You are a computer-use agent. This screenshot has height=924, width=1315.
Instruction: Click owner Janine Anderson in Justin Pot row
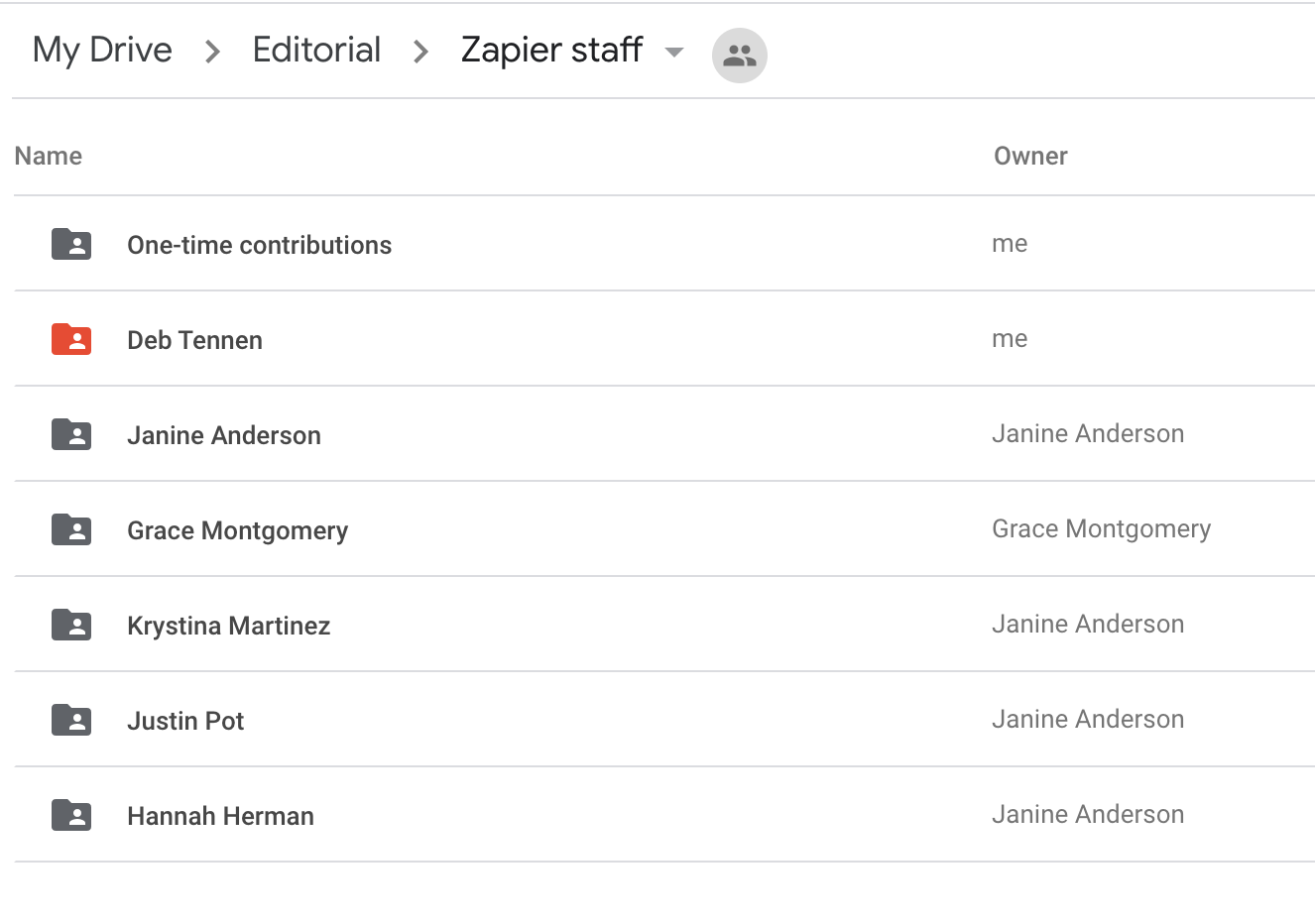click(1088, 719)
